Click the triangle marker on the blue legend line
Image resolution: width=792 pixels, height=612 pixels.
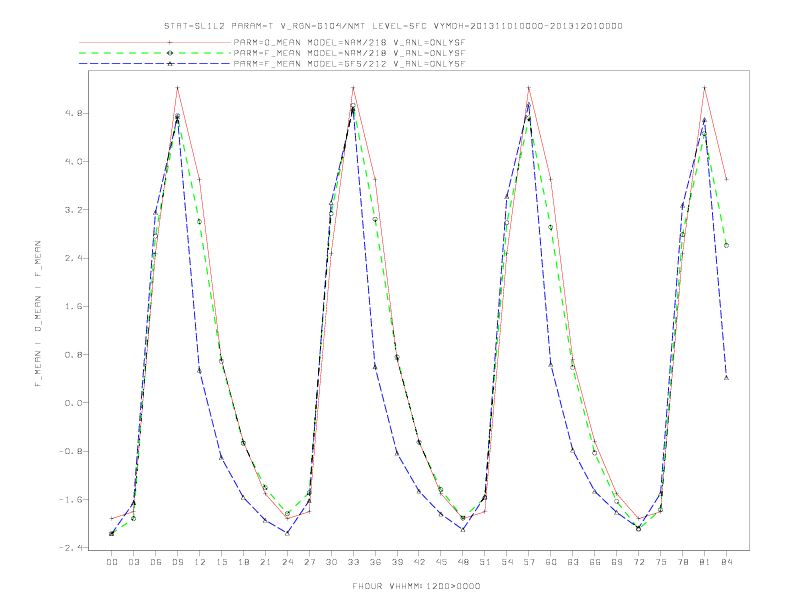[170, 64]
